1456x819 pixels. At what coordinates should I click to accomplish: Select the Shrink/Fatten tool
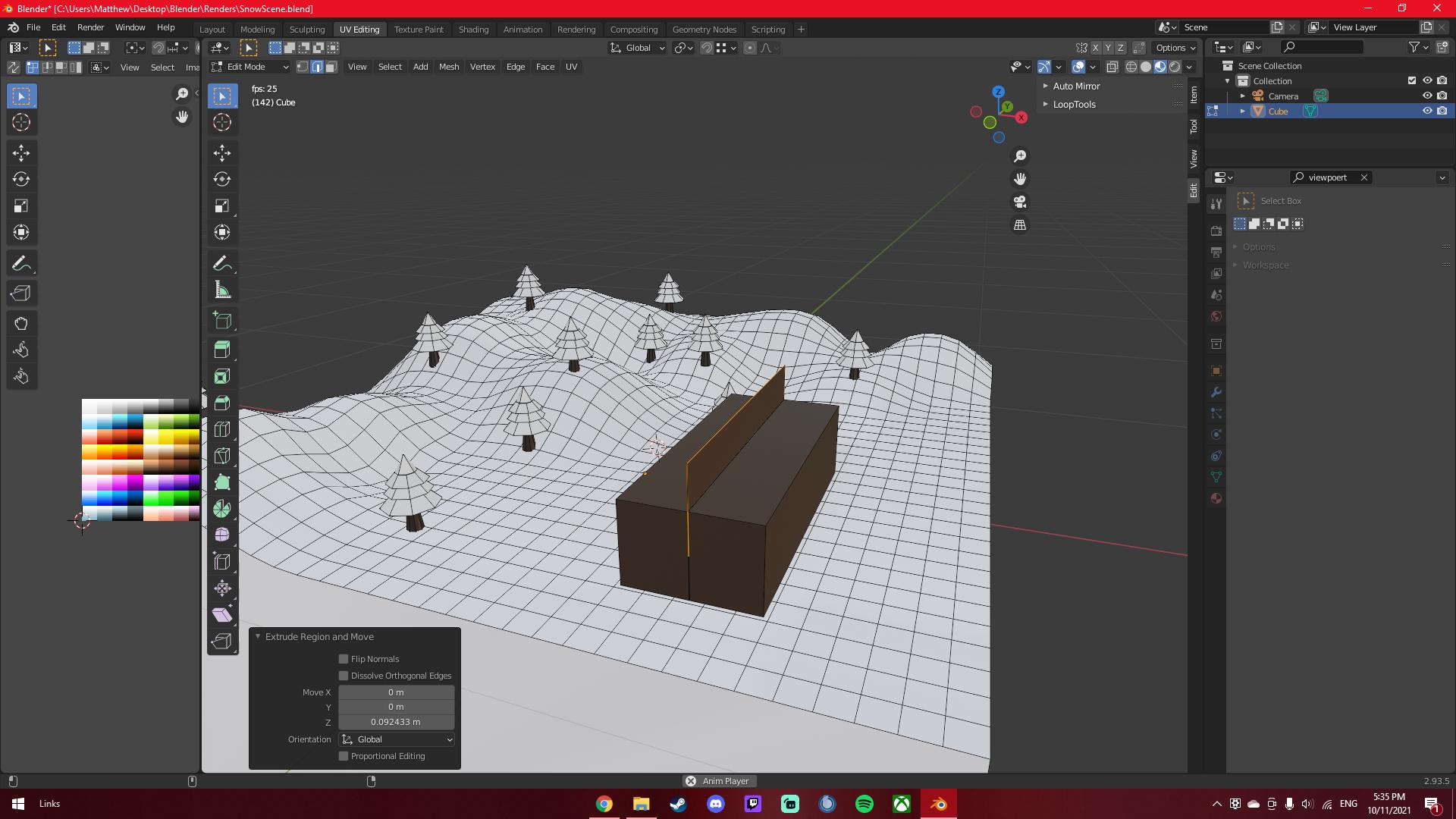pyautogui.click(x=222, y=588)
